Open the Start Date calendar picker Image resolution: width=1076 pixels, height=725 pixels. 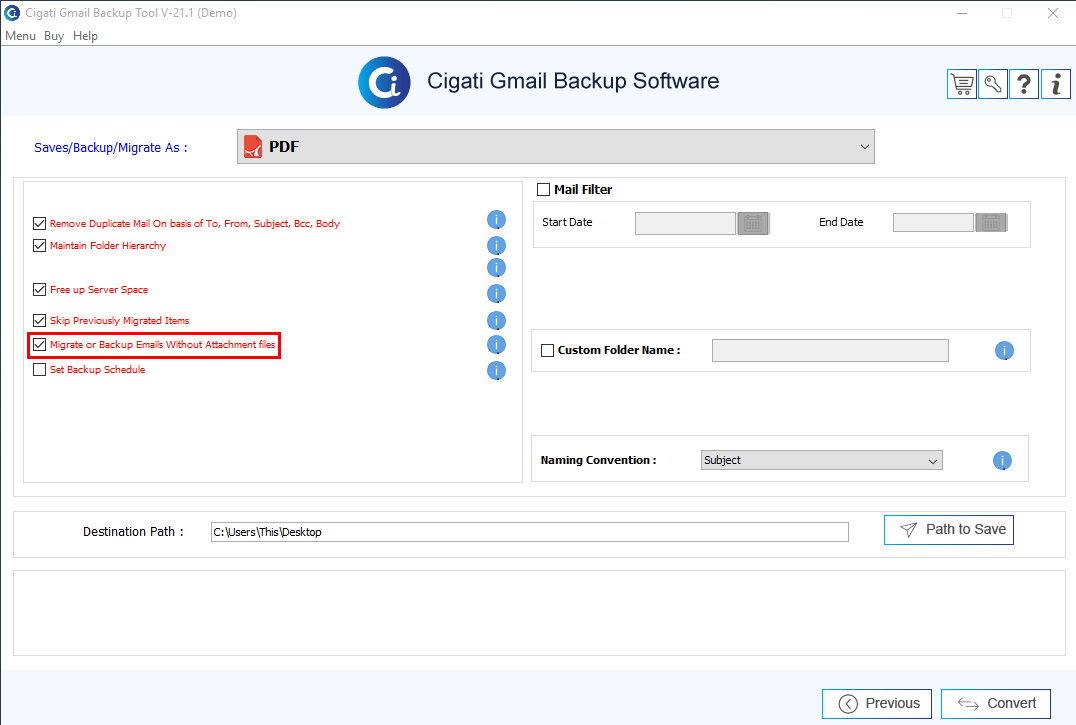click(x=753, y=223)
